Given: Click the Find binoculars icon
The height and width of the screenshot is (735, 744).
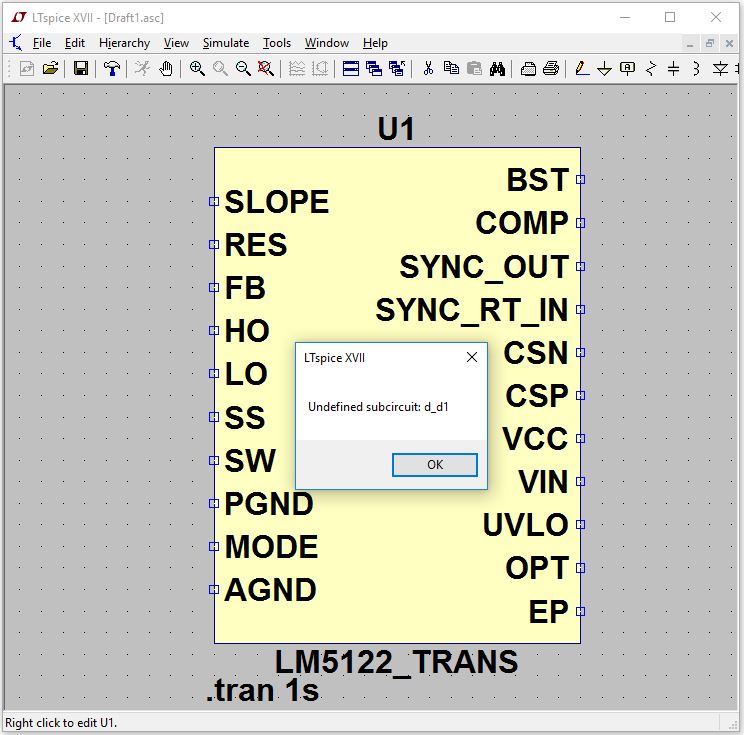Looking at the screenshot, I should [x=497, y=69].
